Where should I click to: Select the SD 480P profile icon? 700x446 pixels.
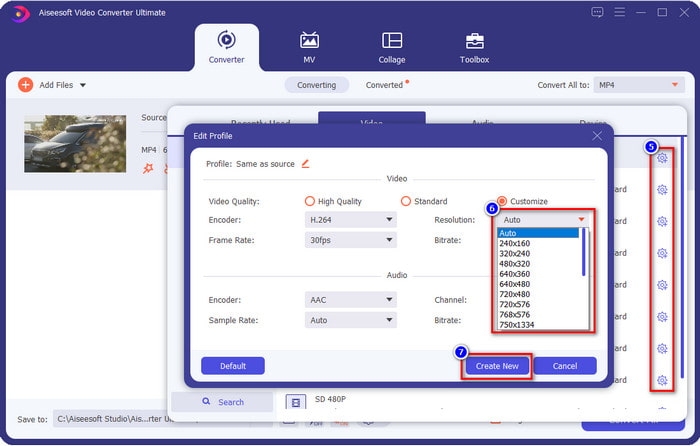296,402
